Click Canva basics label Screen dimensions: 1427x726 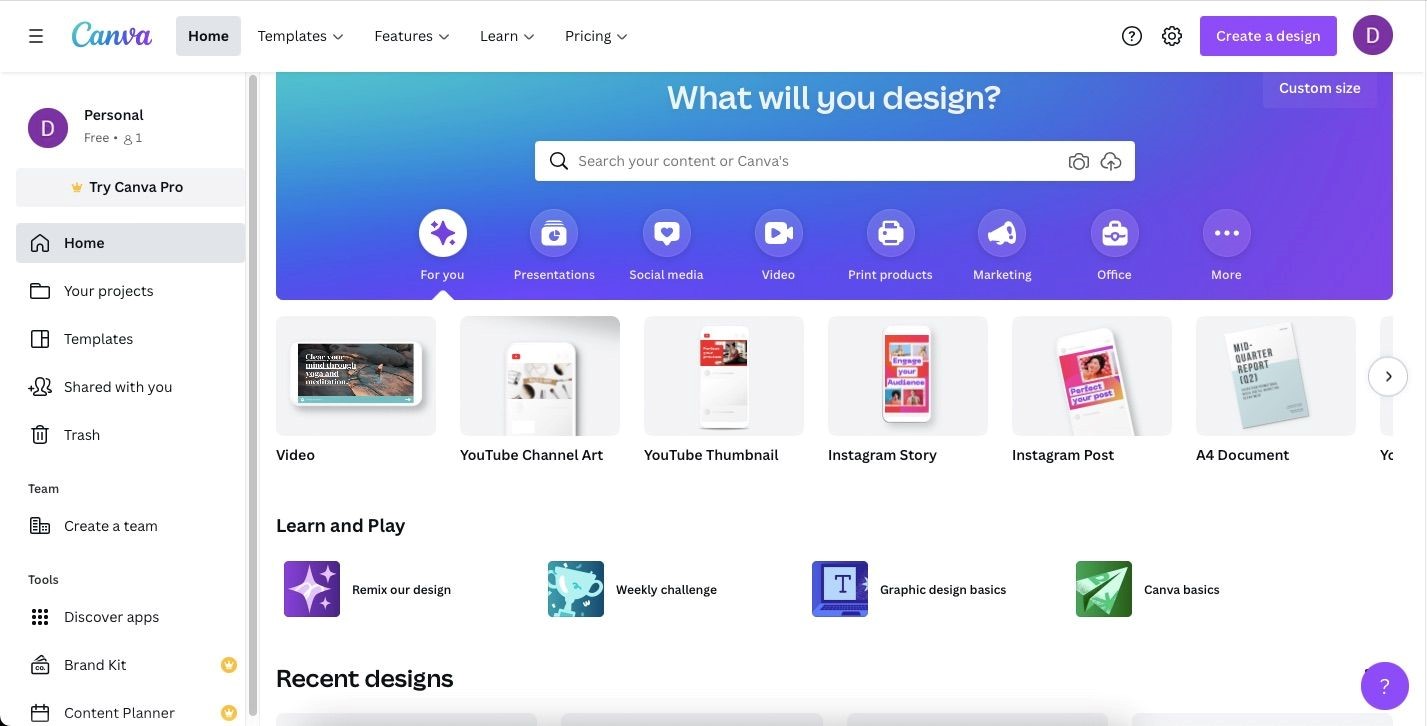(1182, 590)
